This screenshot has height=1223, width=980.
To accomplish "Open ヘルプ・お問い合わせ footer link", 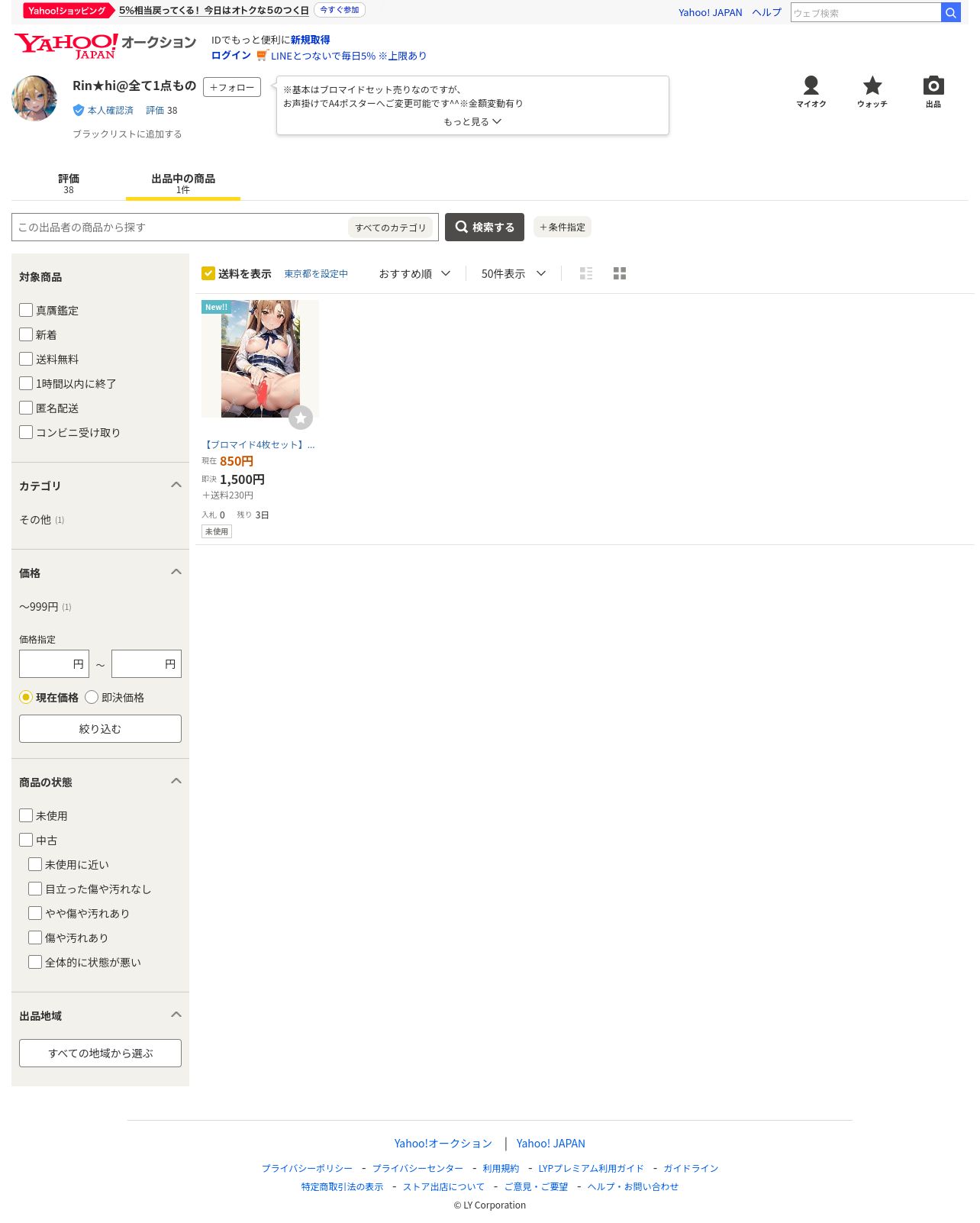I will coord(633,1186).
